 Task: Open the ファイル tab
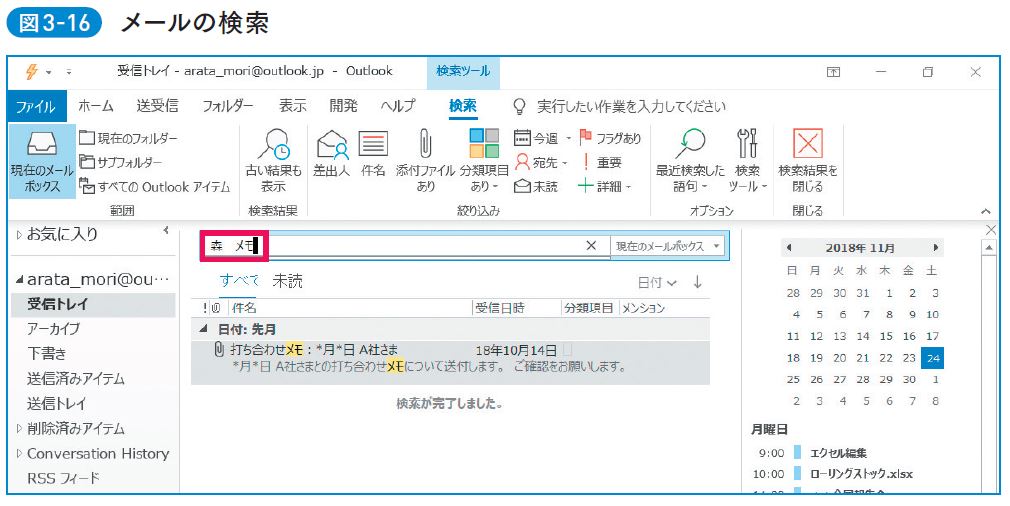click(36, 107)
